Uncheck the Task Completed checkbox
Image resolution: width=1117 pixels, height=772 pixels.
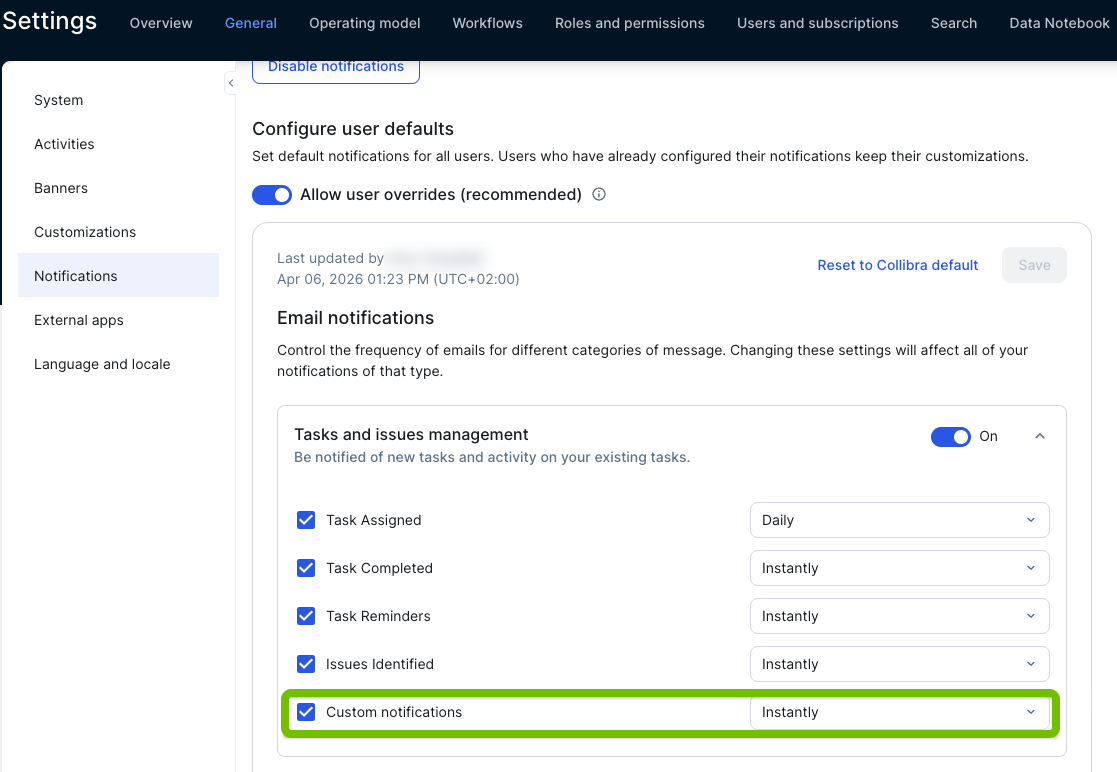tap(306, 568)
